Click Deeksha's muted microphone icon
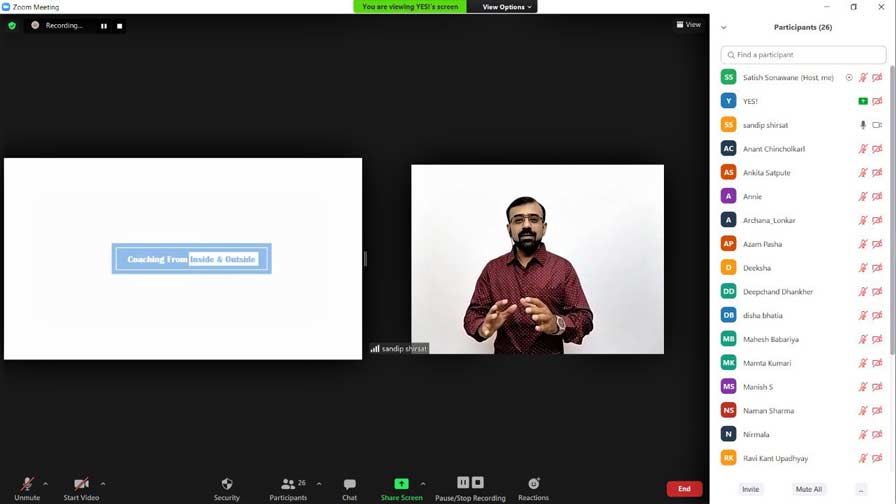The image size is (896, 504). 863,268
